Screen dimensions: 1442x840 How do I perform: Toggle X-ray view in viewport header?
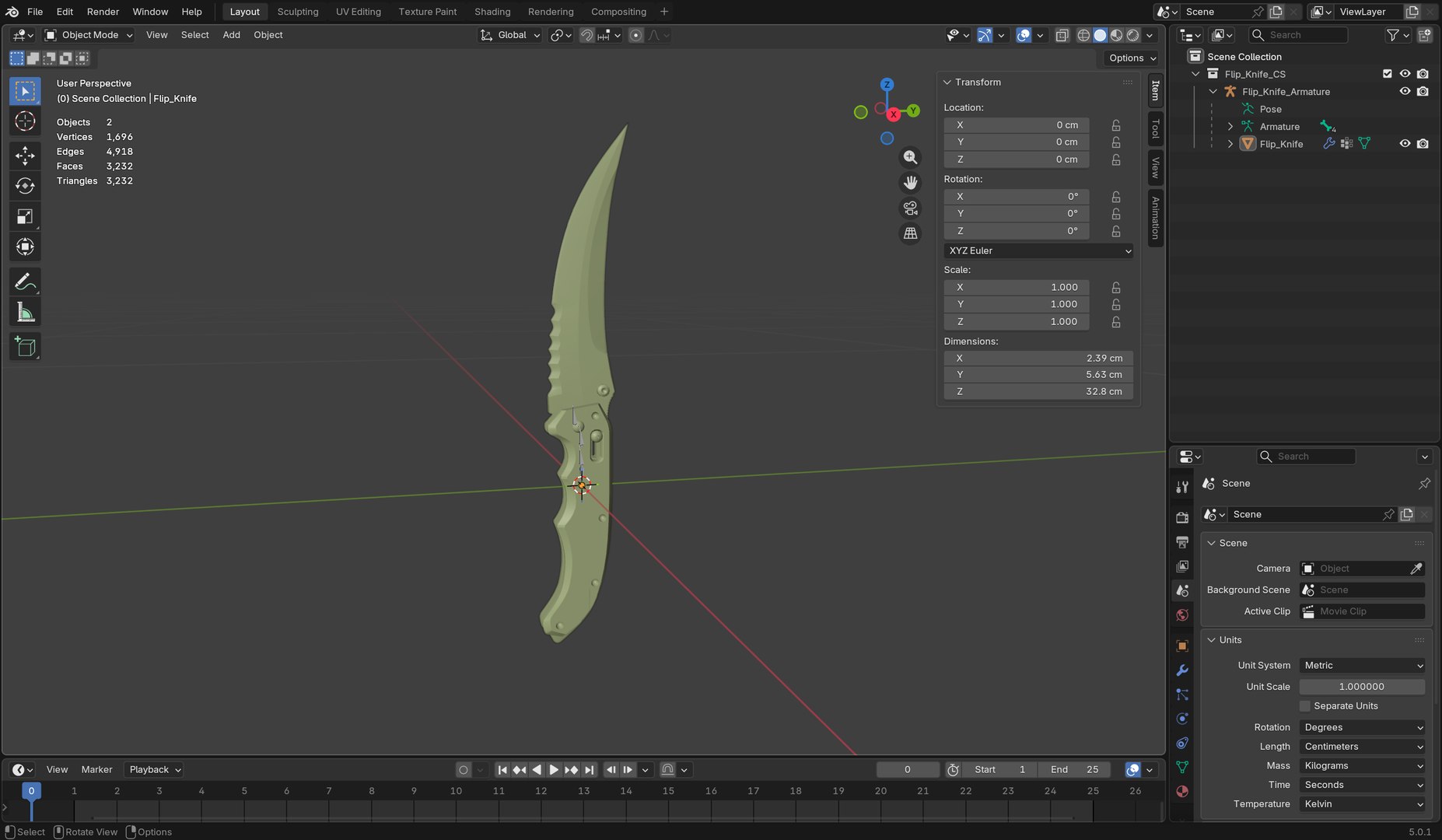point(1062,35)
